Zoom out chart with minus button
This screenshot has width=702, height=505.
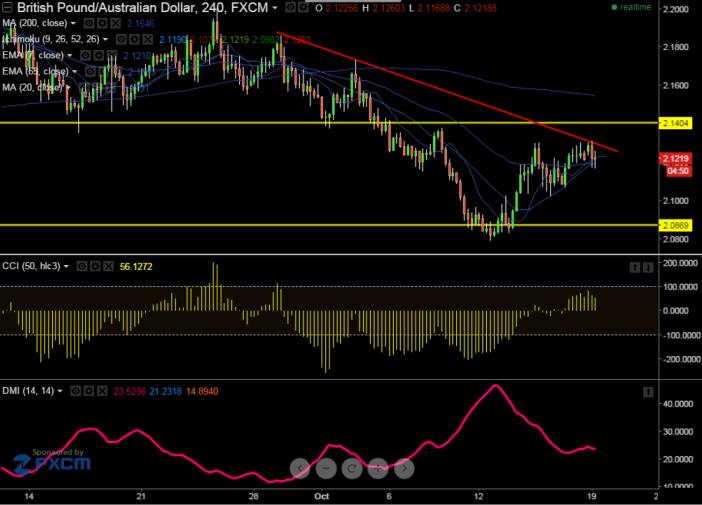tap(326, 468)
